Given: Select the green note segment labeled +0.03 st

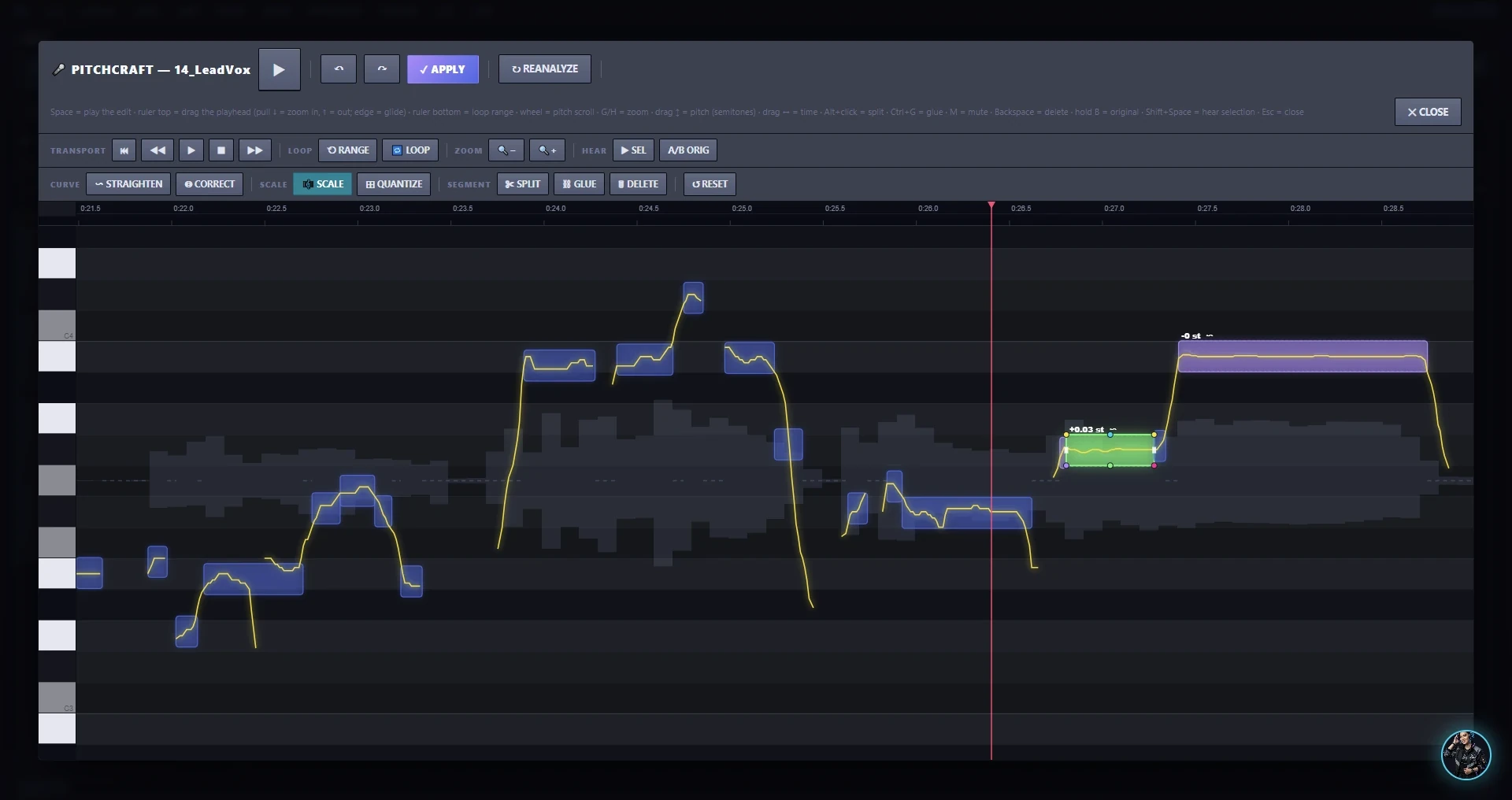Looking at the screenshot, I should 1110,450.
